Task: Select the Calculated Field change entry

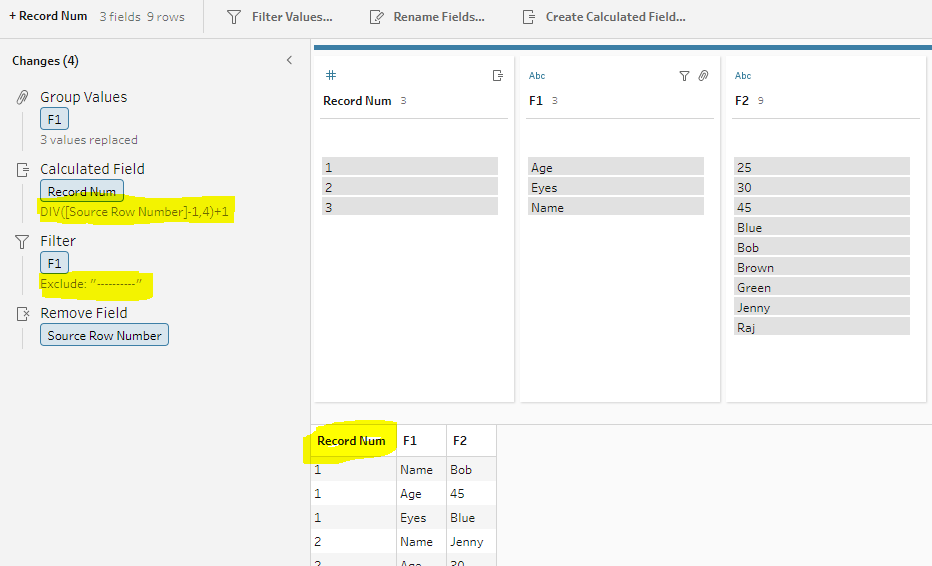Action: coord(92,169)
